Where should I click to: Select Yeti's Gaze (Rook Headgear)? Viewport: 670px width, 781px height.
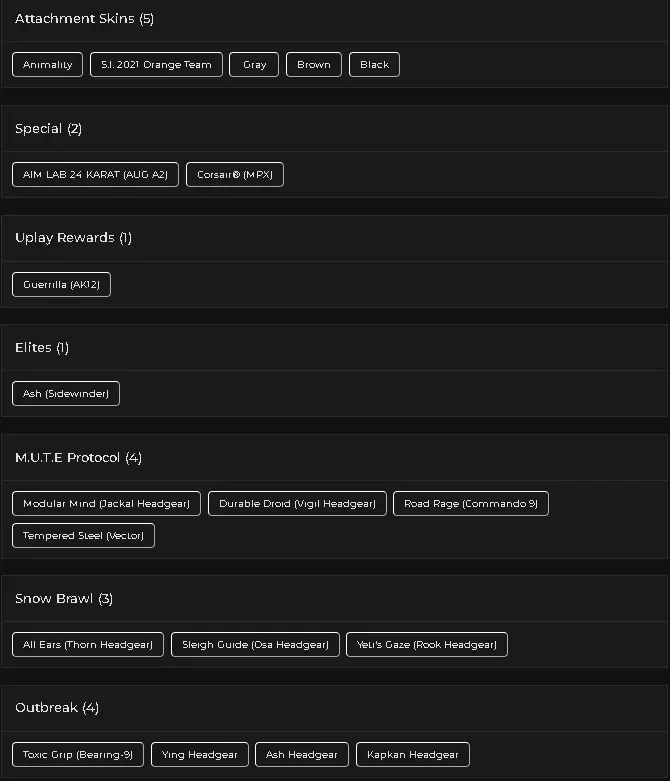[427, 645]
